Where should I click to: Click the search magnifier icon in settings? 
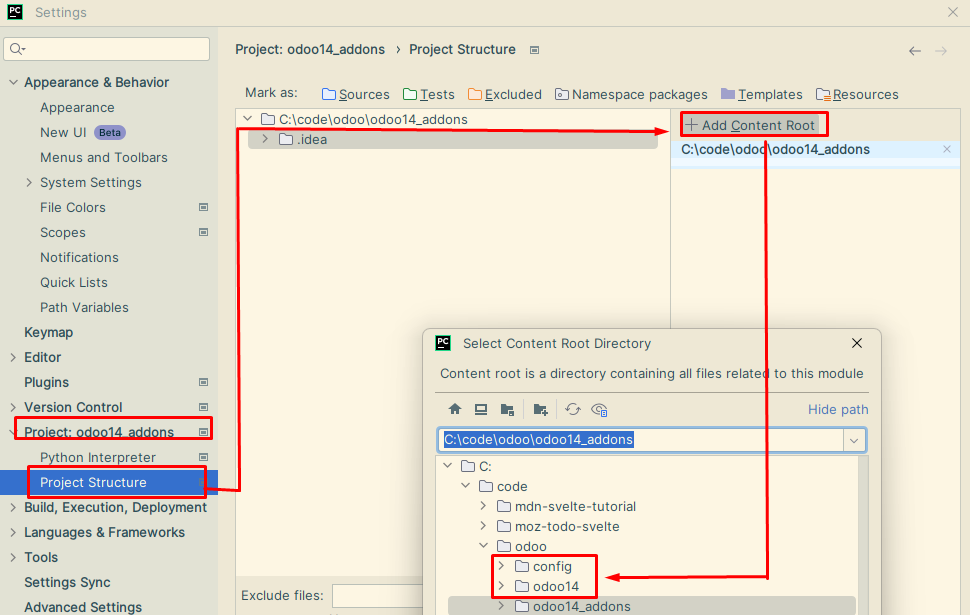17,49
